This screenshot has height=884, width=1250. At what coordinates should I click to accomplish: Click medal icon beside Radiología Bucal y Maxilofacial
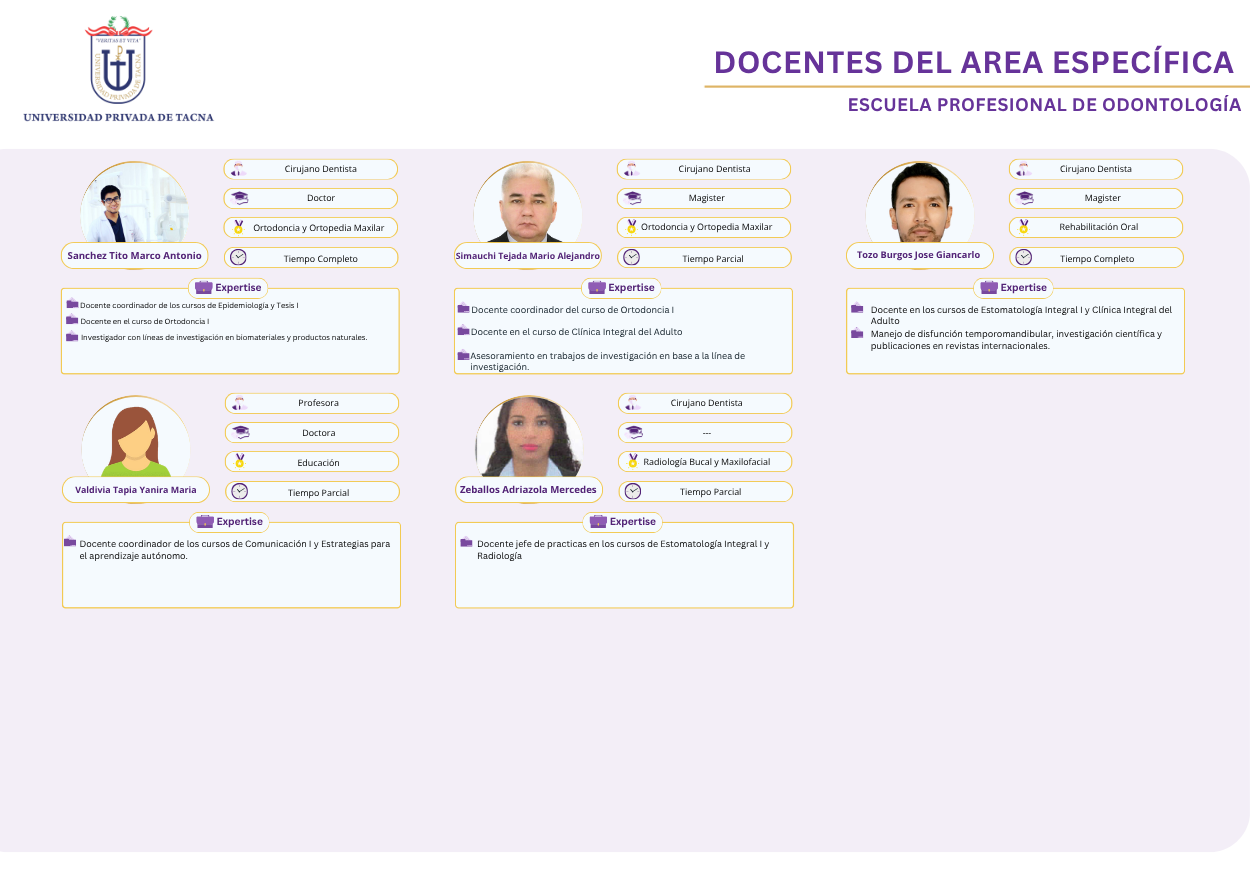(632, 461)
